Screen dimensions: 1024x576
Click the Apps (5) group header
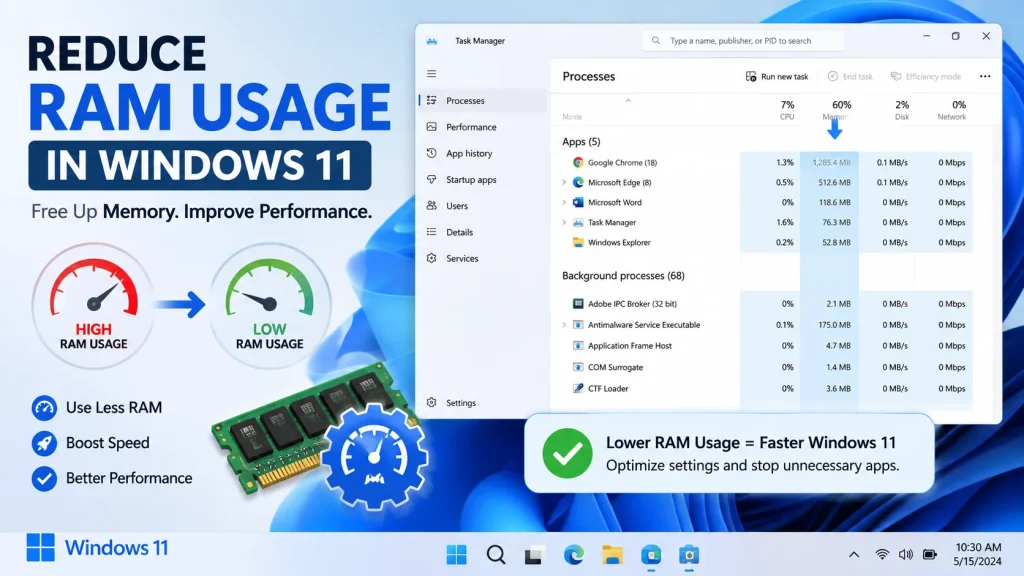[x=581, y=142]
